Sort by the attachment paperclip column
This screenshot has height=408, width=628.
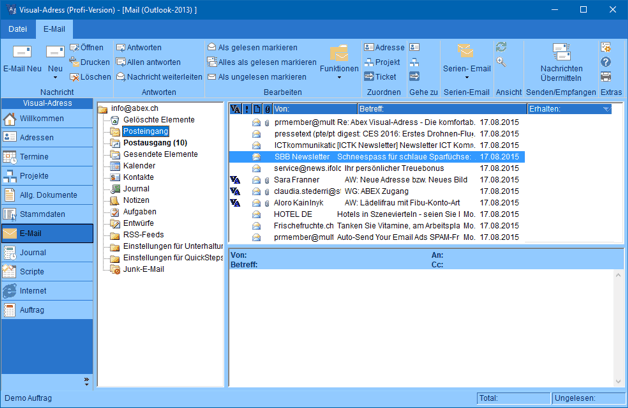[268, 109]
